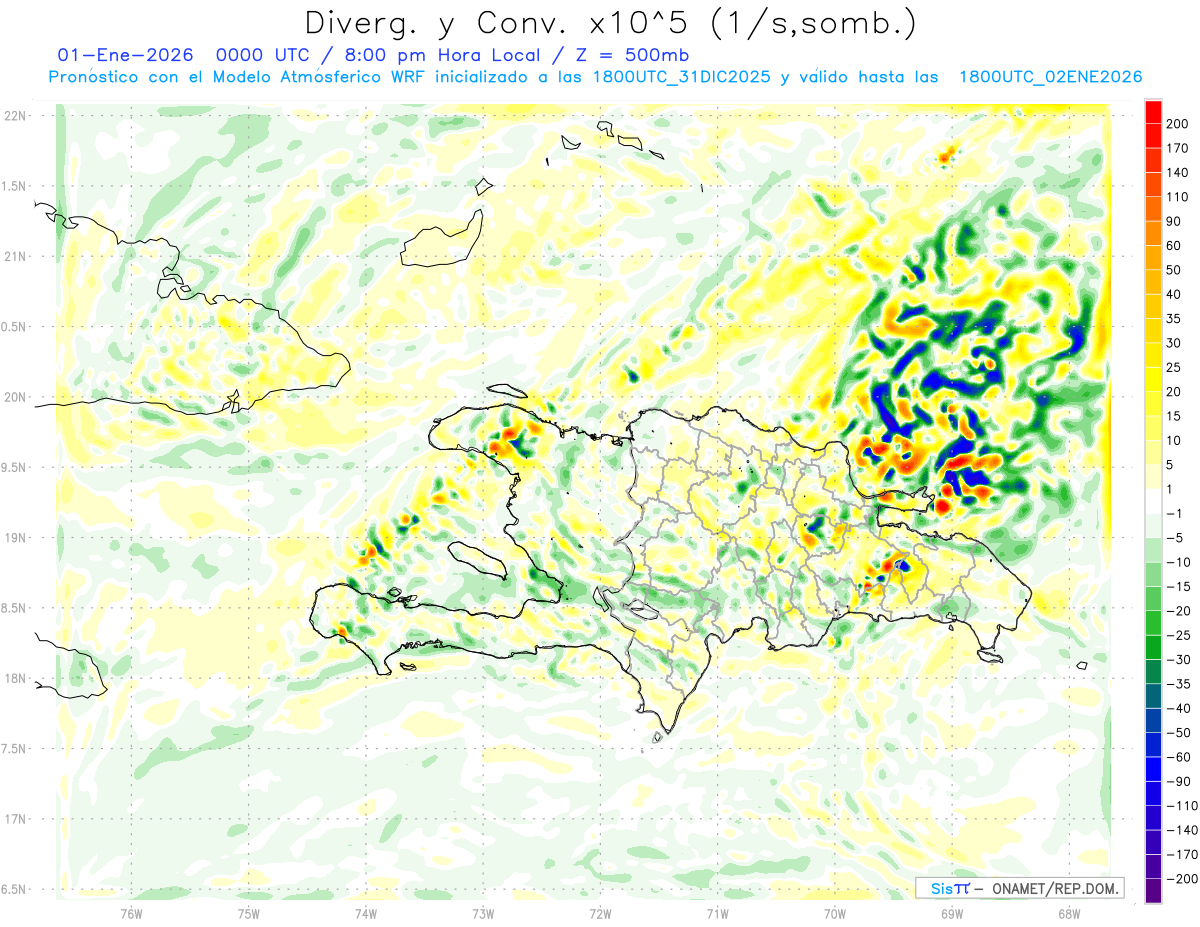Click the '0.5N' latitude label
Viewport: 1200px width, 927px height.
14,327
